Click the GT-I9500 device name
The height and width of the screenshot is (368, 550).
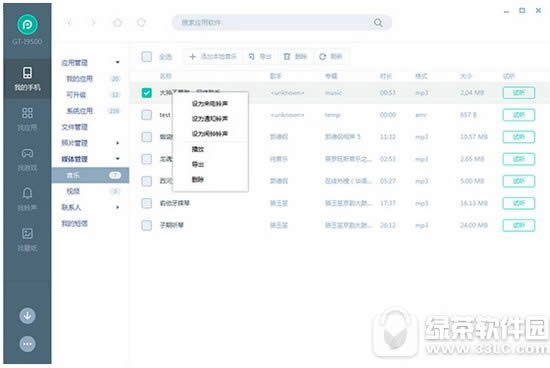coord(27,42)
